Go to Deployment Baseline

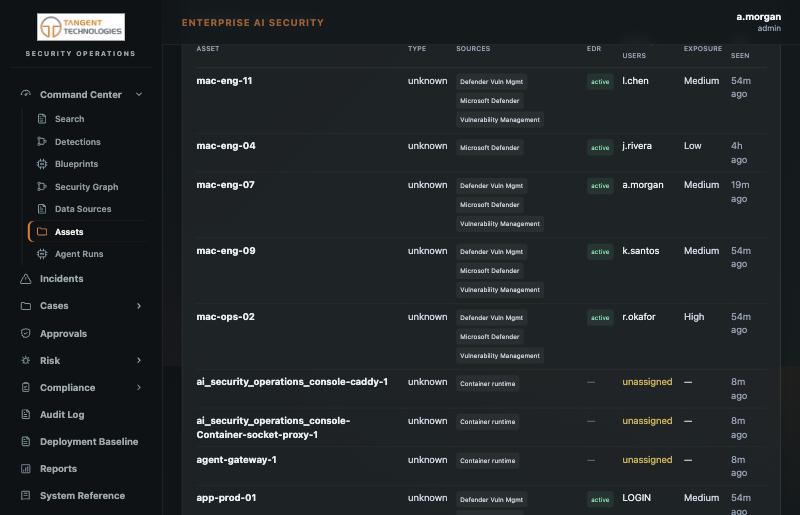pos(89,442)
